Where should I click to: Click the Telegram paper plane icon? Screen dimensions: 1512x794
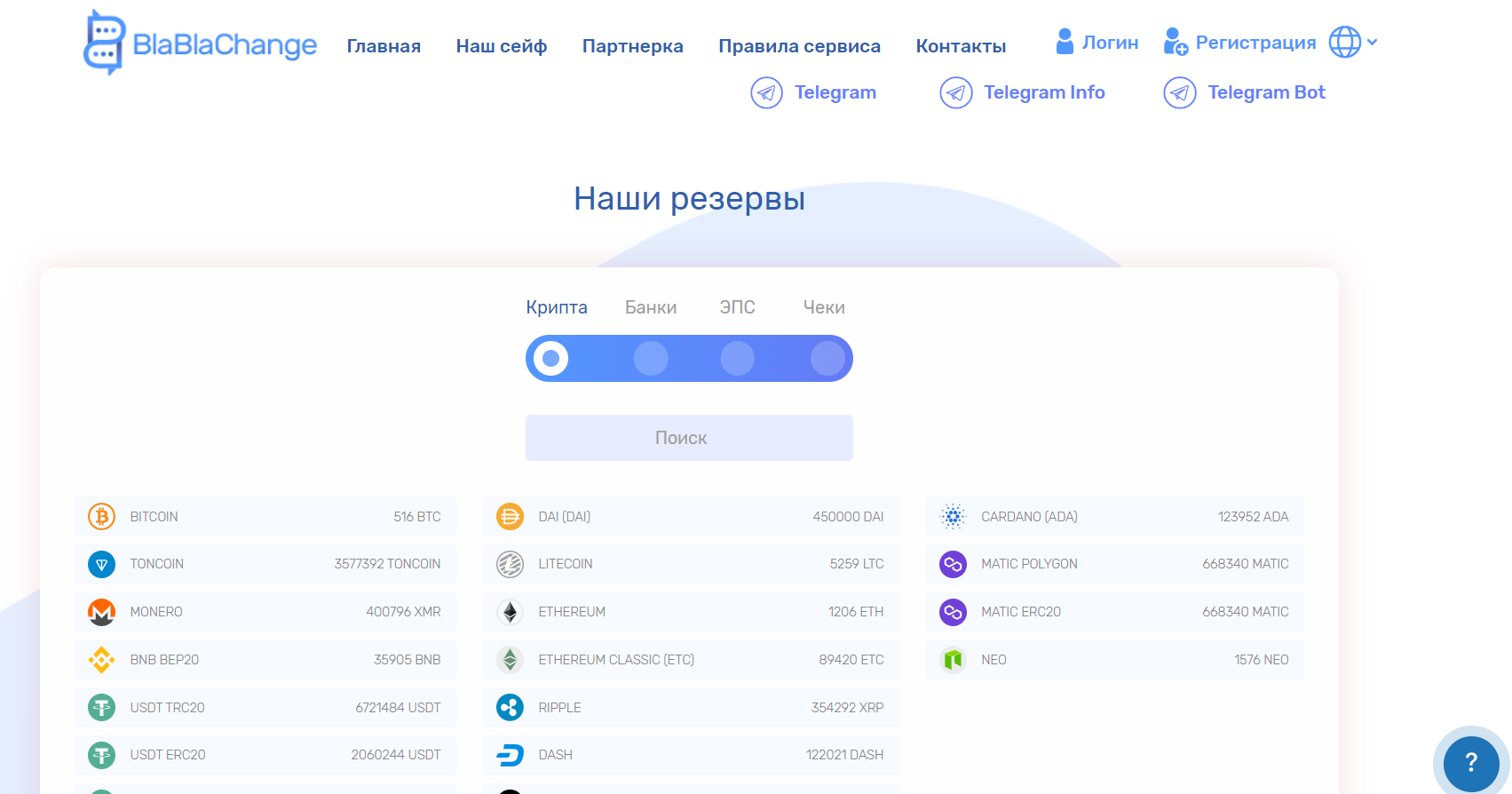click(766, 92)
